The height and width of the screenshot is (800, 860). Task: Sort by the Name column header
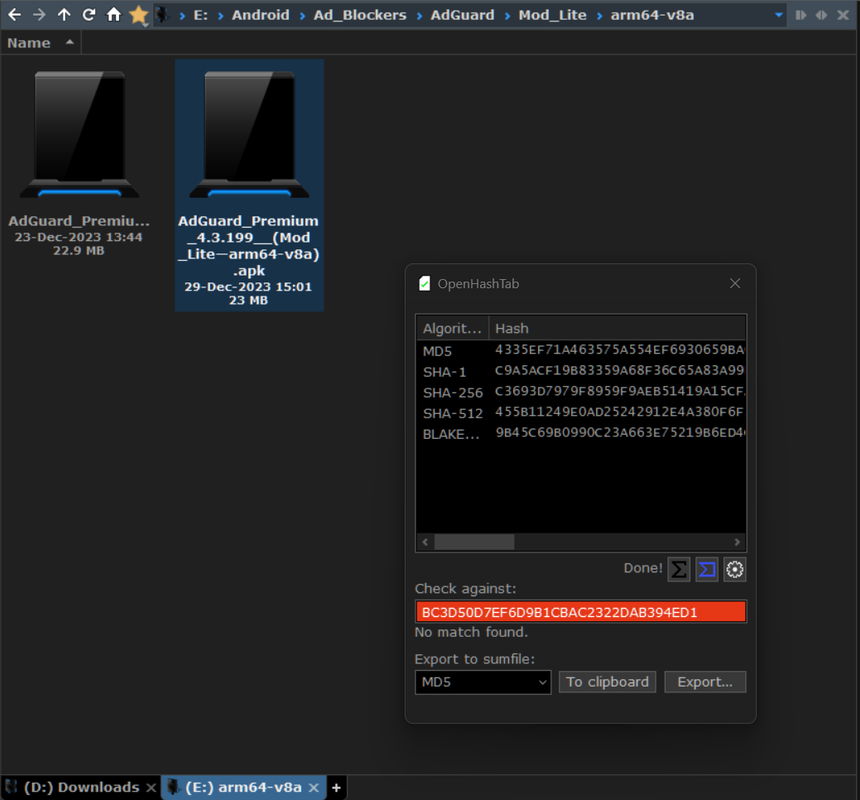click(x=41, y=43)
